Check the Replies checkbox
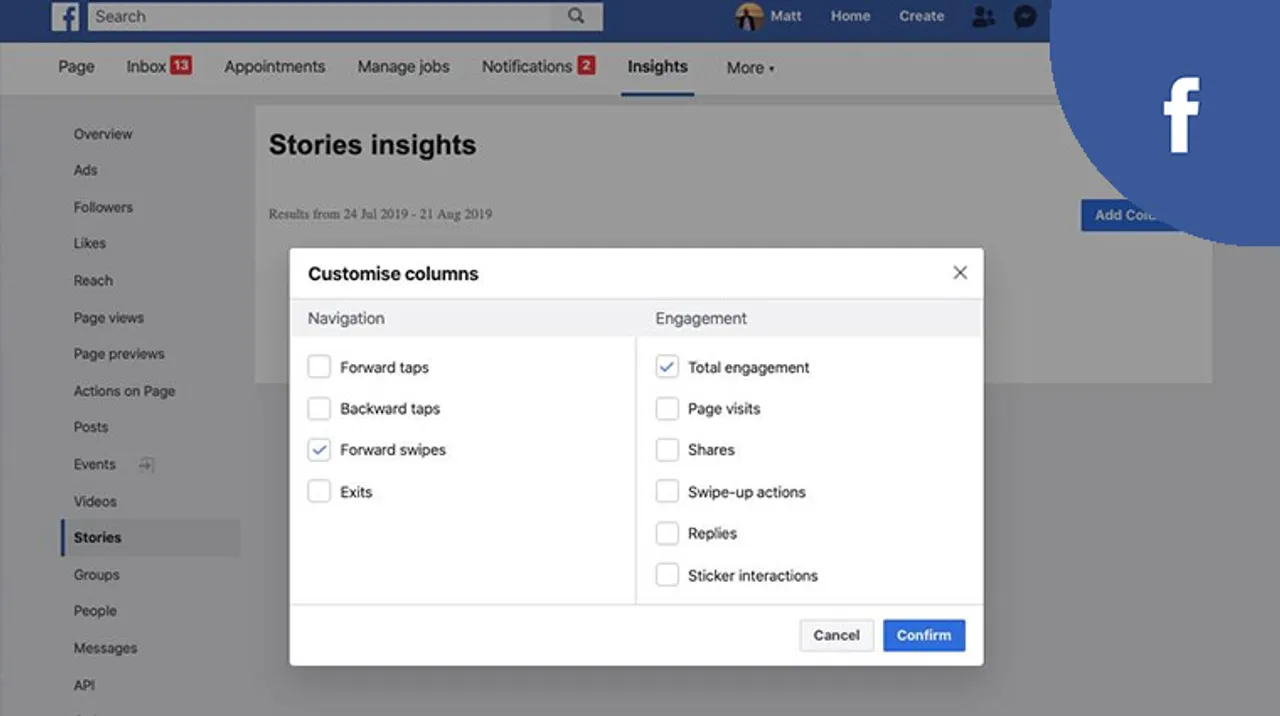The height and width of the screenshot is (716, 1280). pos(667,533)
